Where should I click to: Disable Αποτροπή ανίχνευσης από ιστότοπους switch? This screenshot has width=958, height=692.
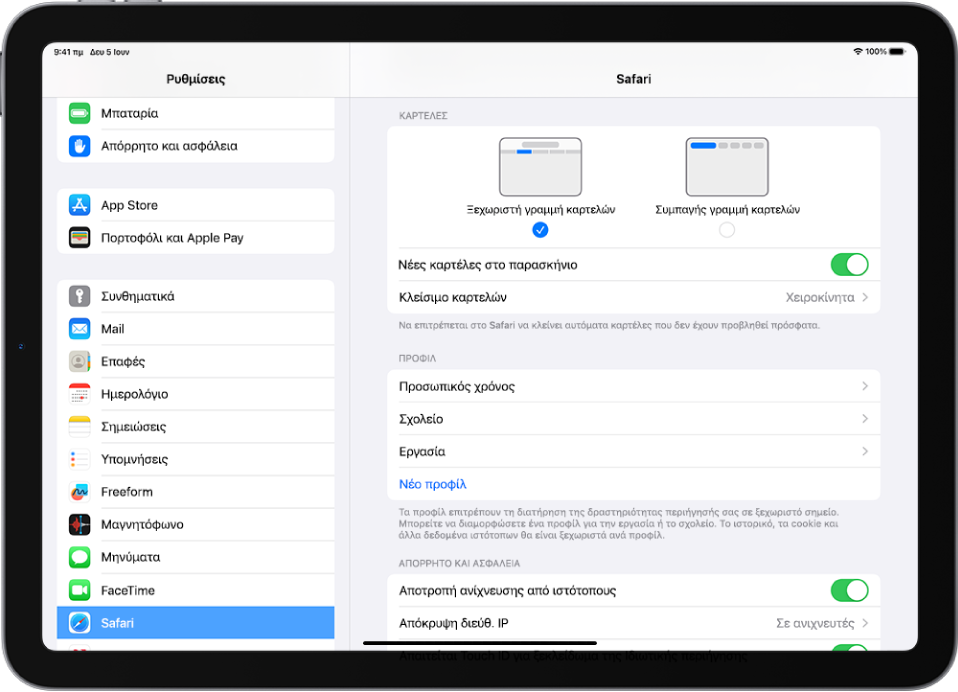click(x=849, y=590)
